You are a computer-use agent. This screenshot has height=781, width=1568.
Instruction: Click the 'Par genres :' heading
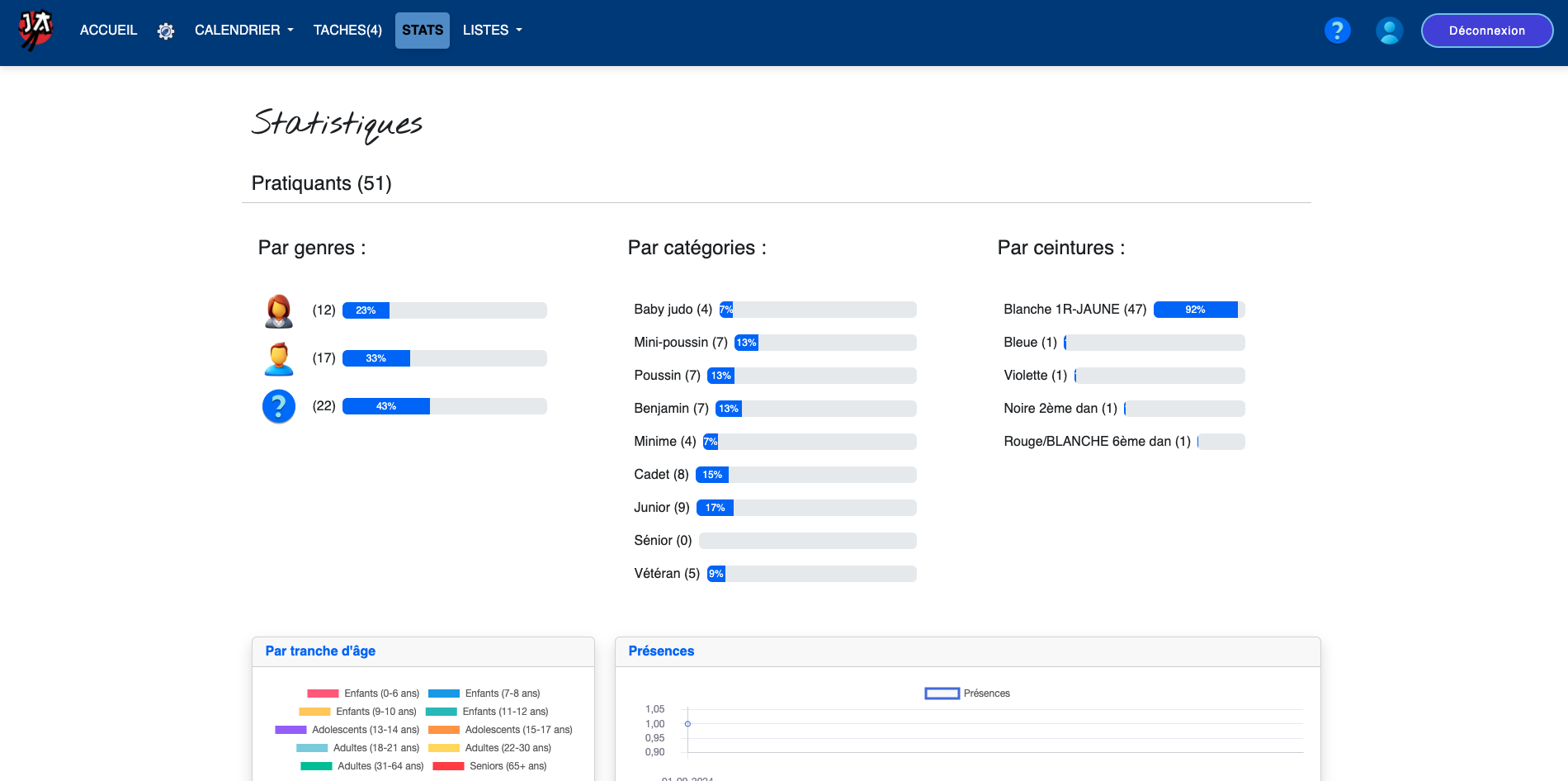(x=312, y=248)
